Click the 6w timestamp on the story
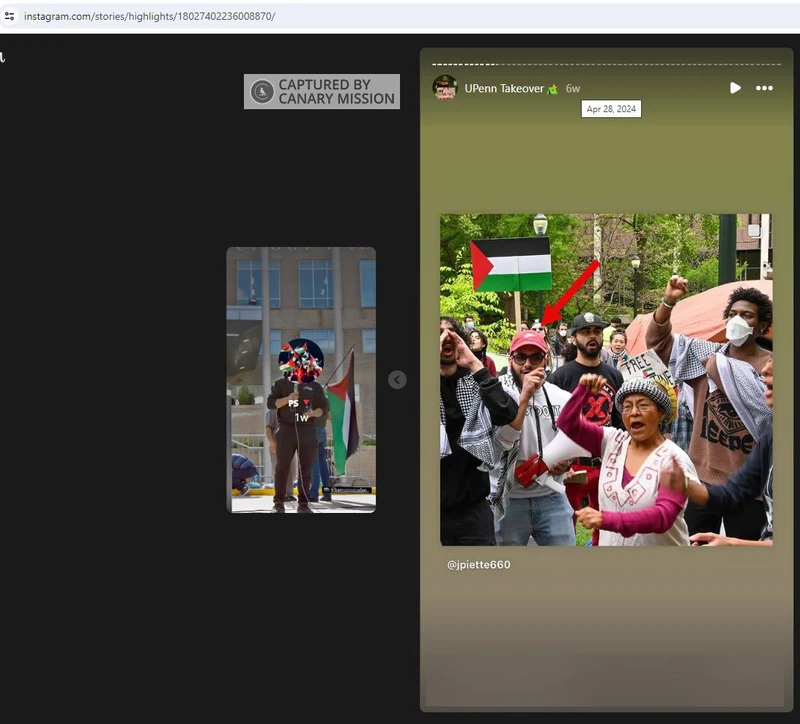The height and width of the screenshot is (724, 800). (x=573, y=89)
